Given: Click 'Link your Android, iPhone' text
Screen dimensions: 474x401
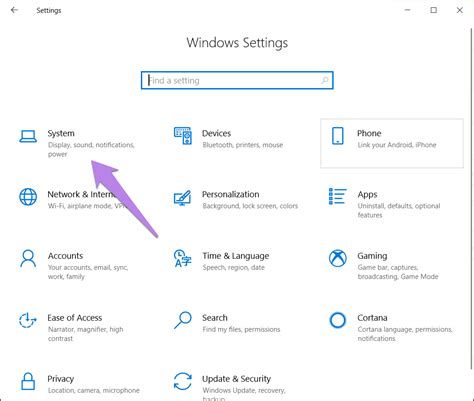Looking at the screenshot, I should (x=397, y=145).
